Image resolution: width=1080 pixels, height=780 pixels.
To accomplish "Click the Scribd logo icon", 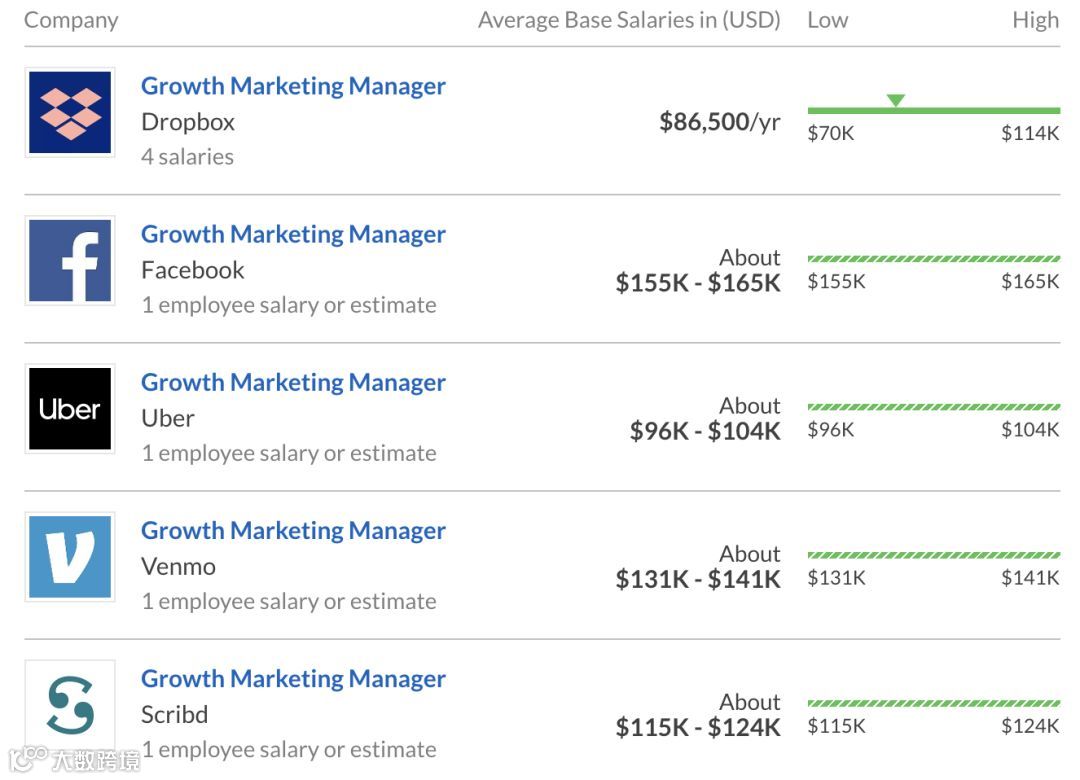I will (70, 704).
